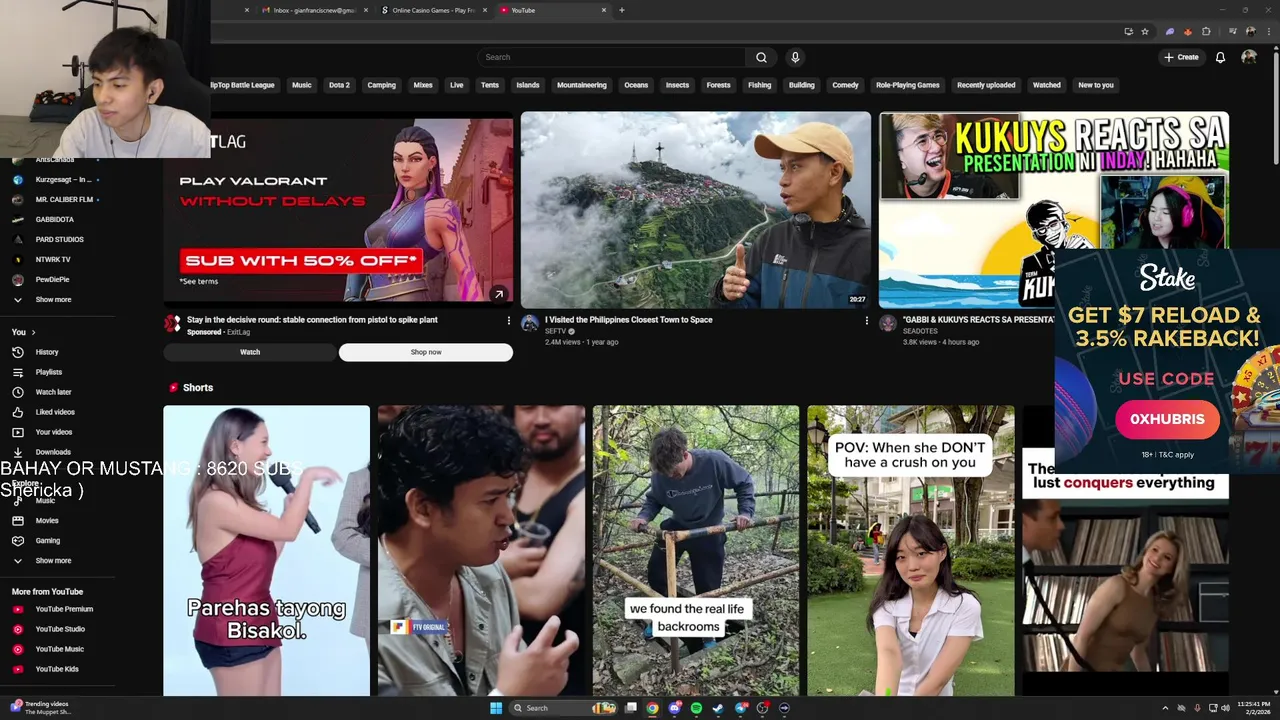Open a new browser tab
The width and height of the screenshot is (1280, 720).
tap(621, 10)
